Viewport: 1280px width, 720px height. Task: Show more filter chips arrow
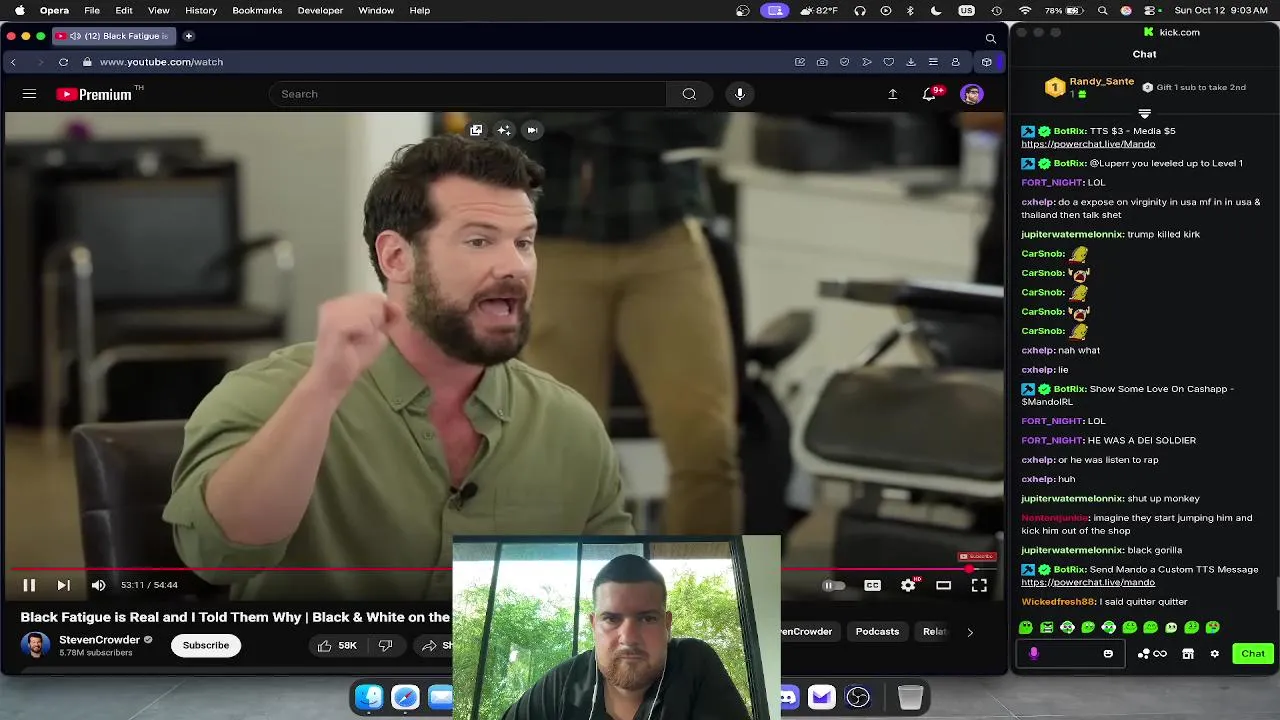coord(969,632)
